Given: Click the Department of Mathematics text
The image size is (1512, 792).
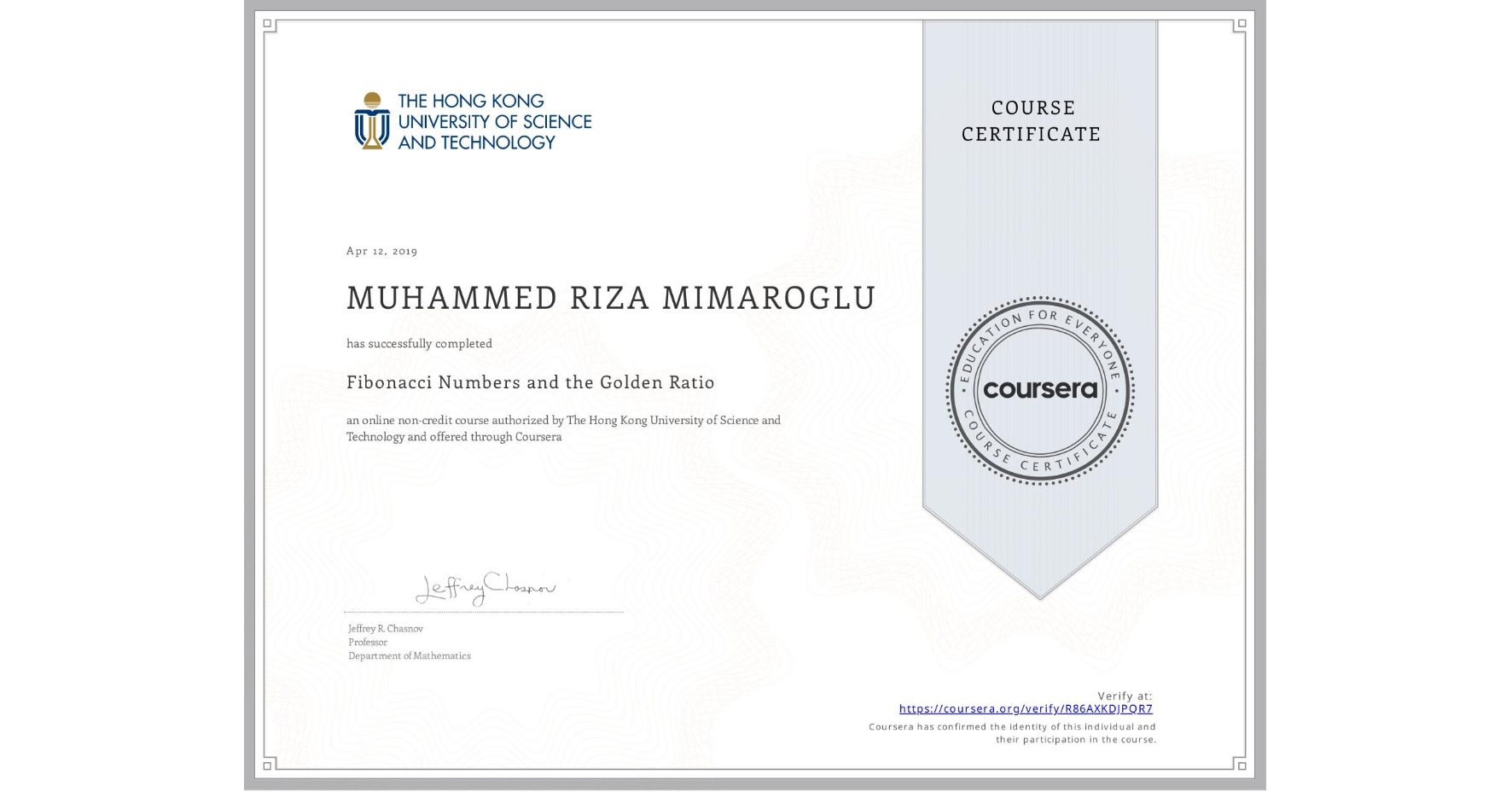Looking at the screenshot, I should point(408,655).
